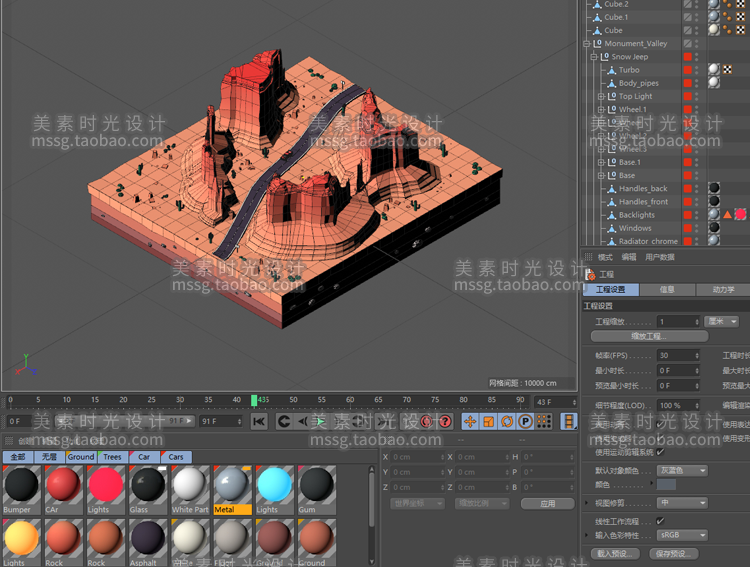Toggle the scale keyframe icon
The height and width of the screenshot is (567, 750).
pyautogui.click(x=488, y=422)
